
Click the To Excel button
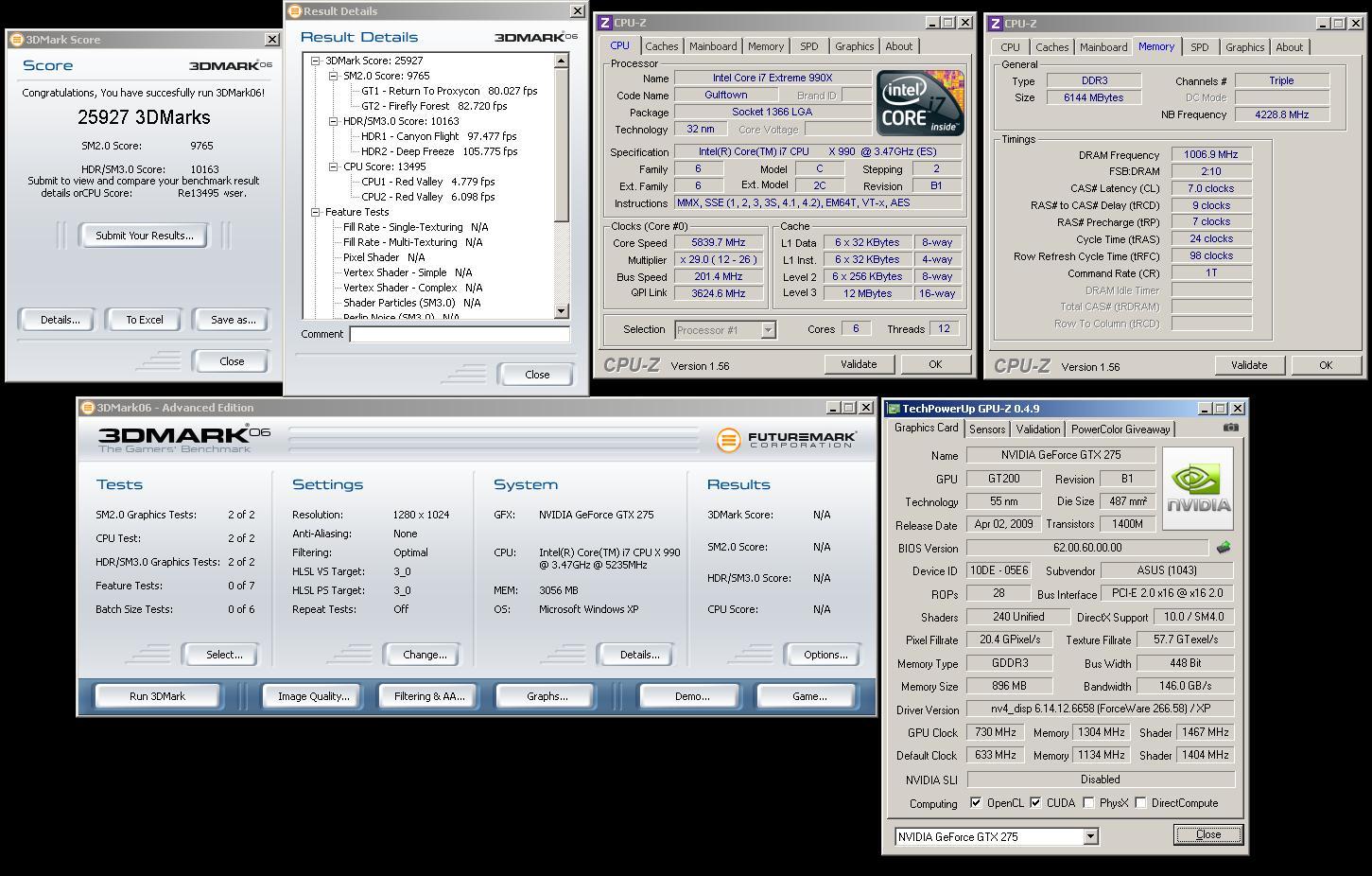coord(145,320)
